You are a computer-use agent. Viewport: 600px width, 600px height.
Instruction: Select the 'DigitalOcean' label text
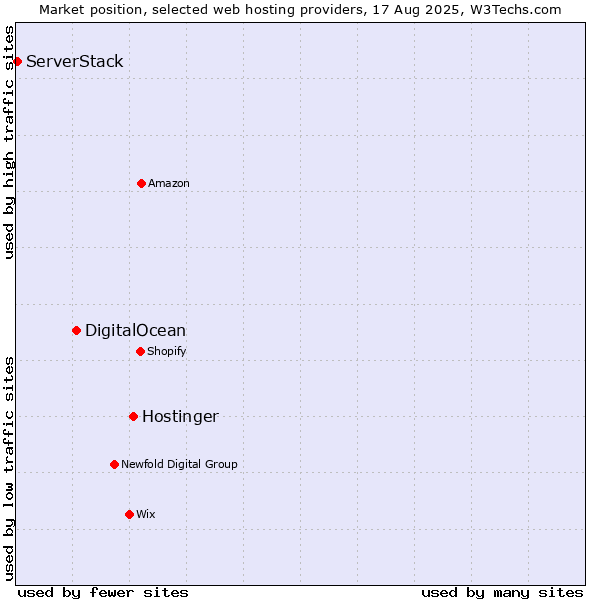click(x=135, y=331)
